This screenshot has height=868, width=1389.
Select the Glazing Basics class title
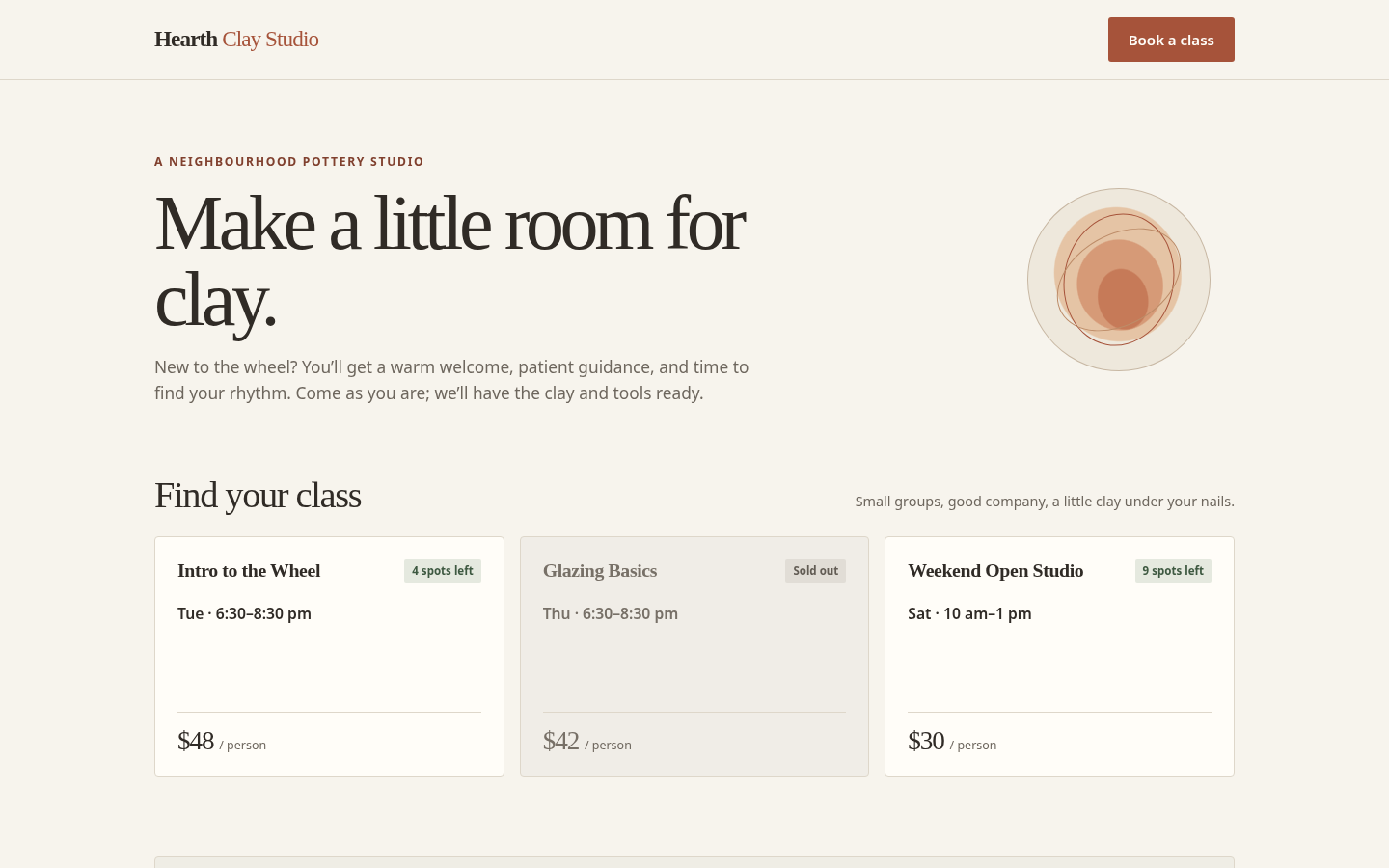(x=600, y=571)
